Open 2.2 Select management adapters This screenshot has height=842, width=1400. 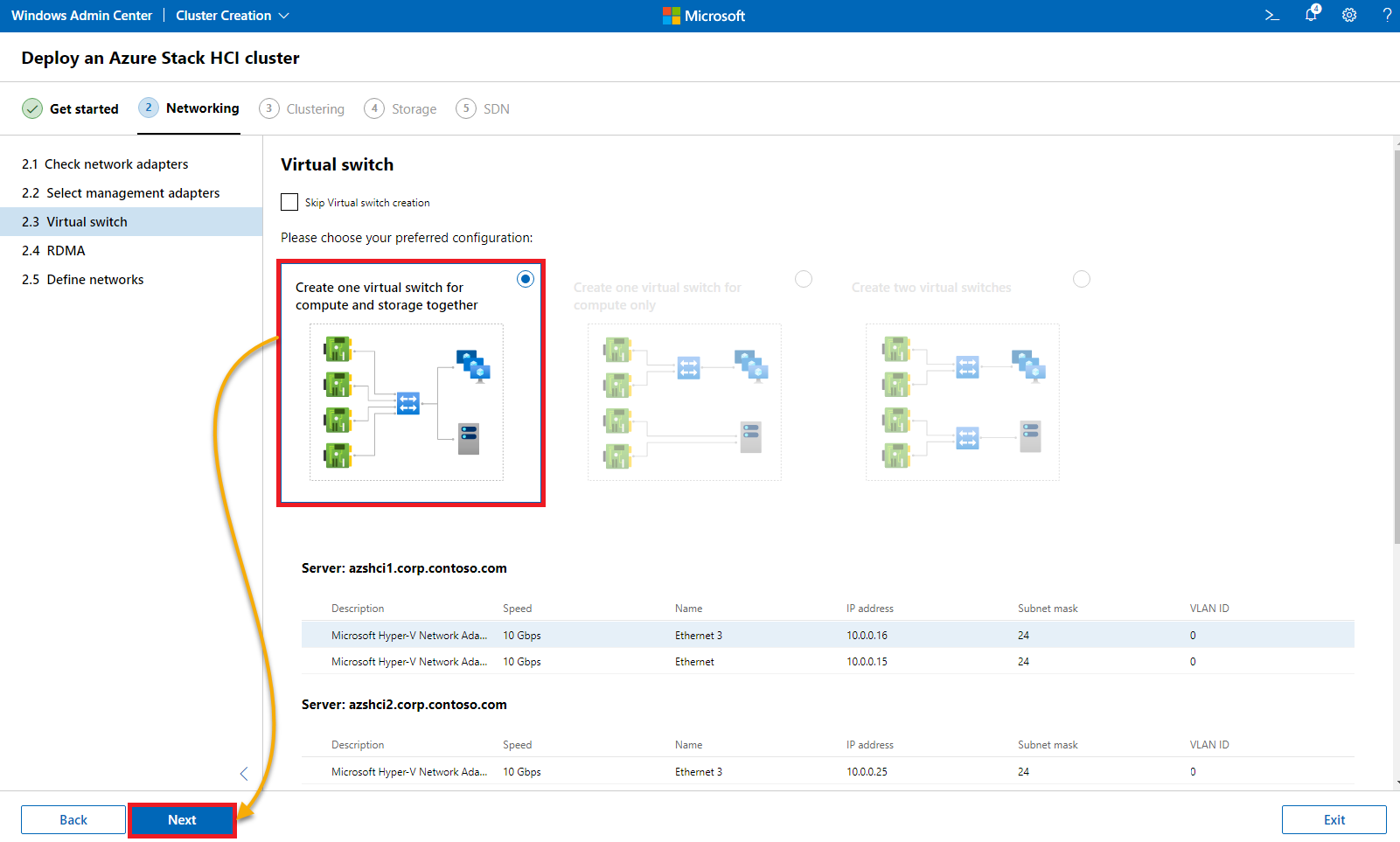pos(131,193)
